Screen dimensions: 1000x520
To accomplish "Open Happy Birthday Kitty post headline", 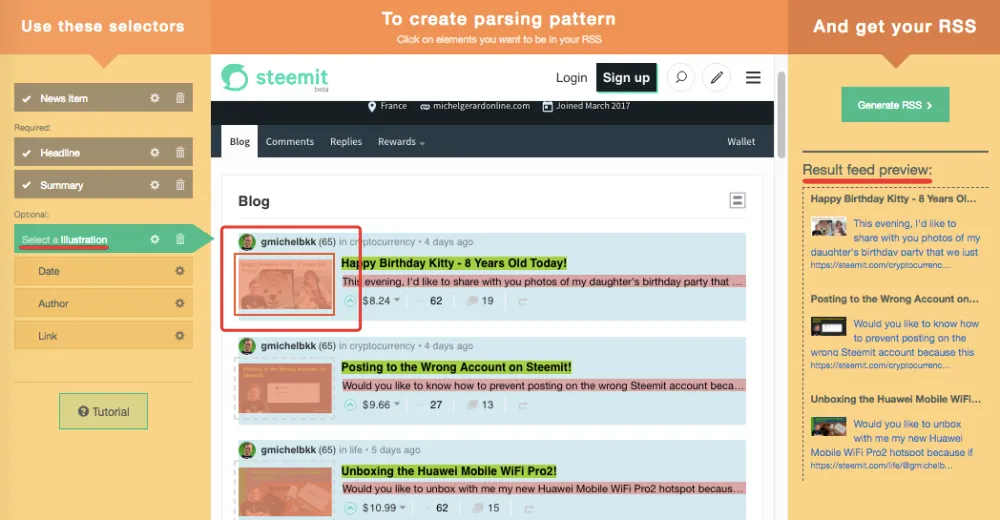I will [x=453, y=263].
